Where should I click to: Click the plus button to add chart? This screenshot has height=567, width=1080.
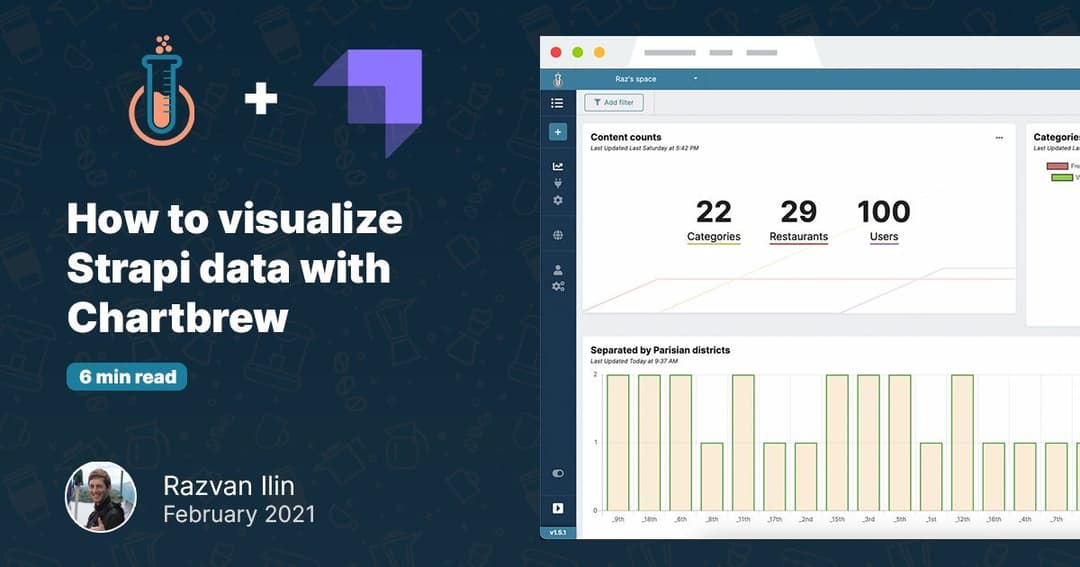(x=558, y=132)
